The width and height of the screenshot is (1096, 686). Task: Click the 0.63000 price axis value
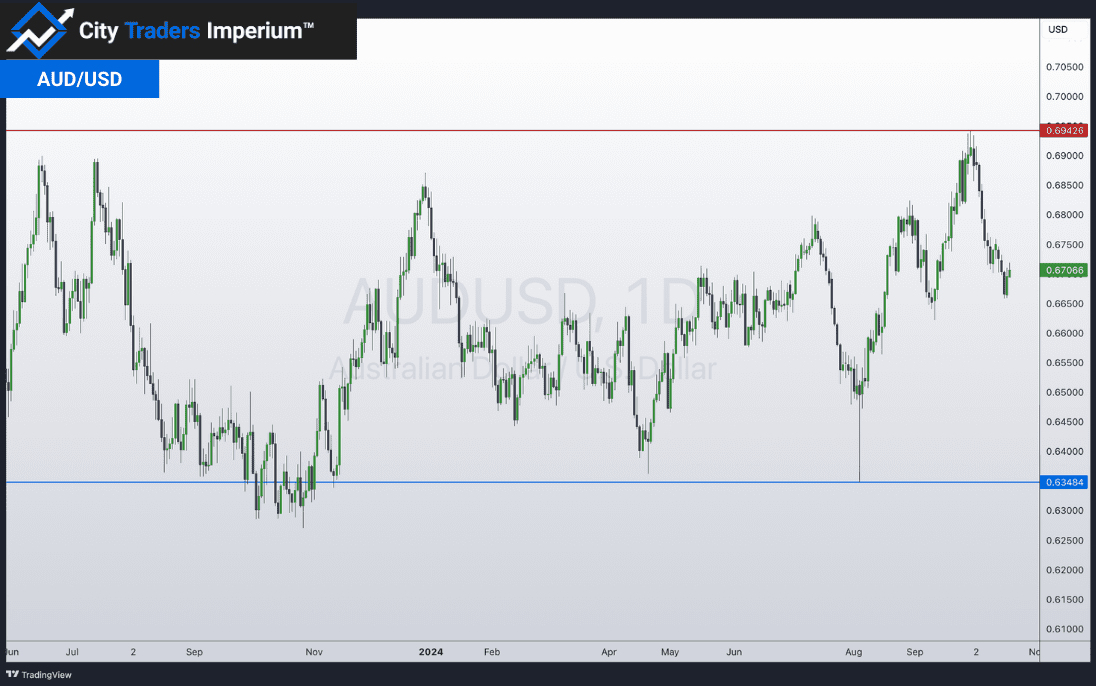[1065, 510]
